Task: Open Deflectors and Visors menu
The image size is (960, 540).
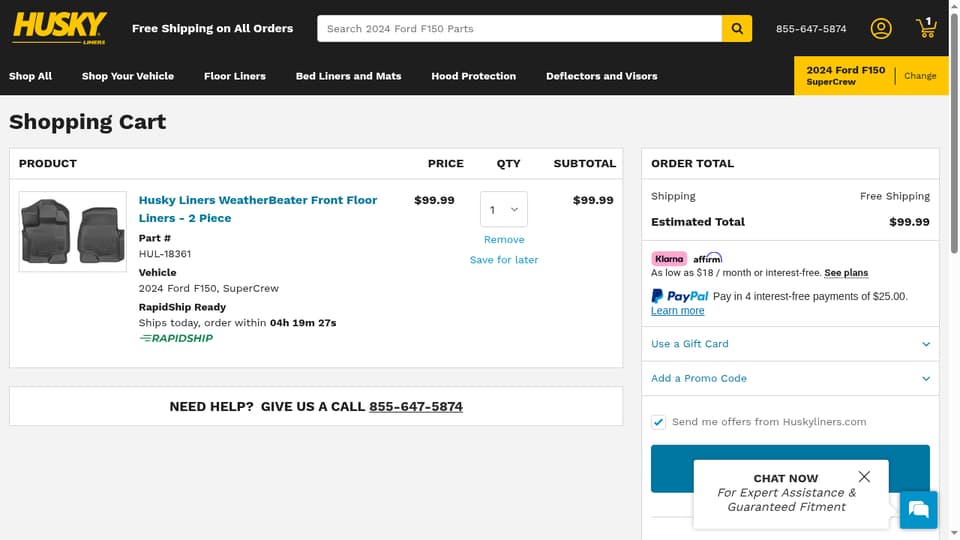Action: pos(601,76)
